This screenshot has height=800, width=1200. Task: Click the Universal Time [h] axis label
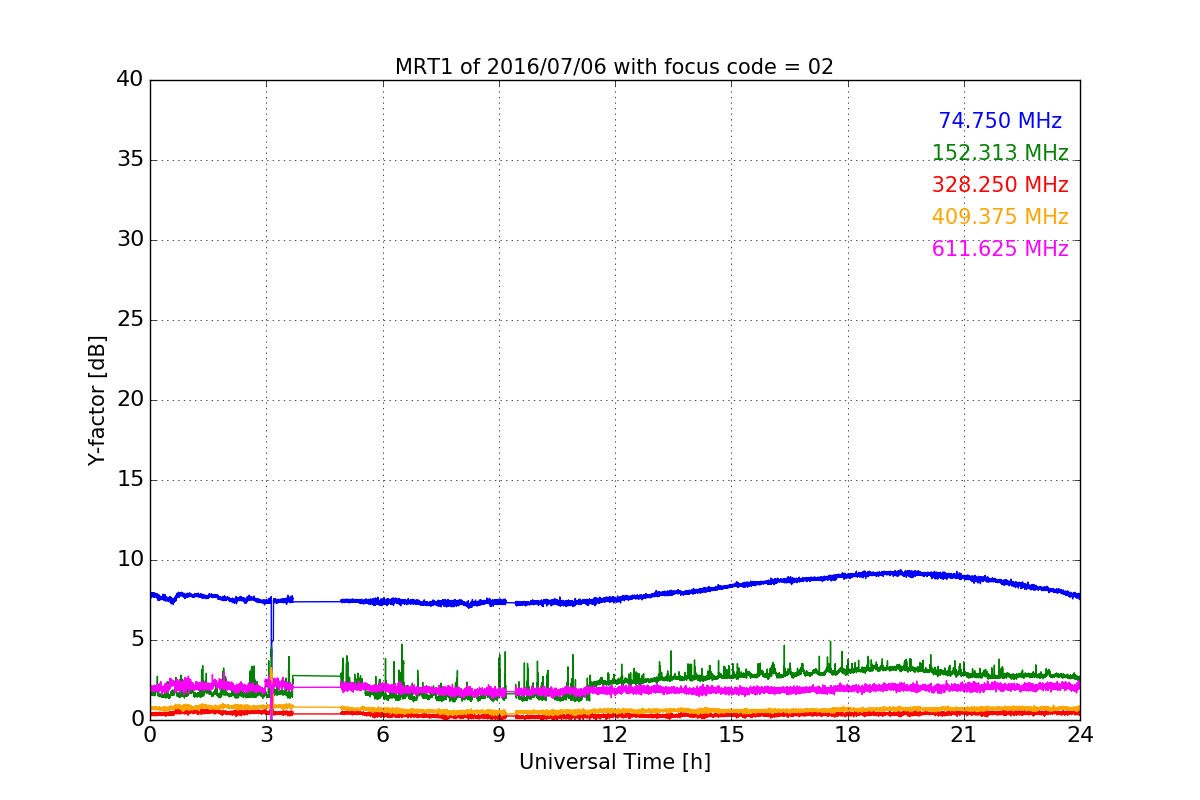[614, 762]
